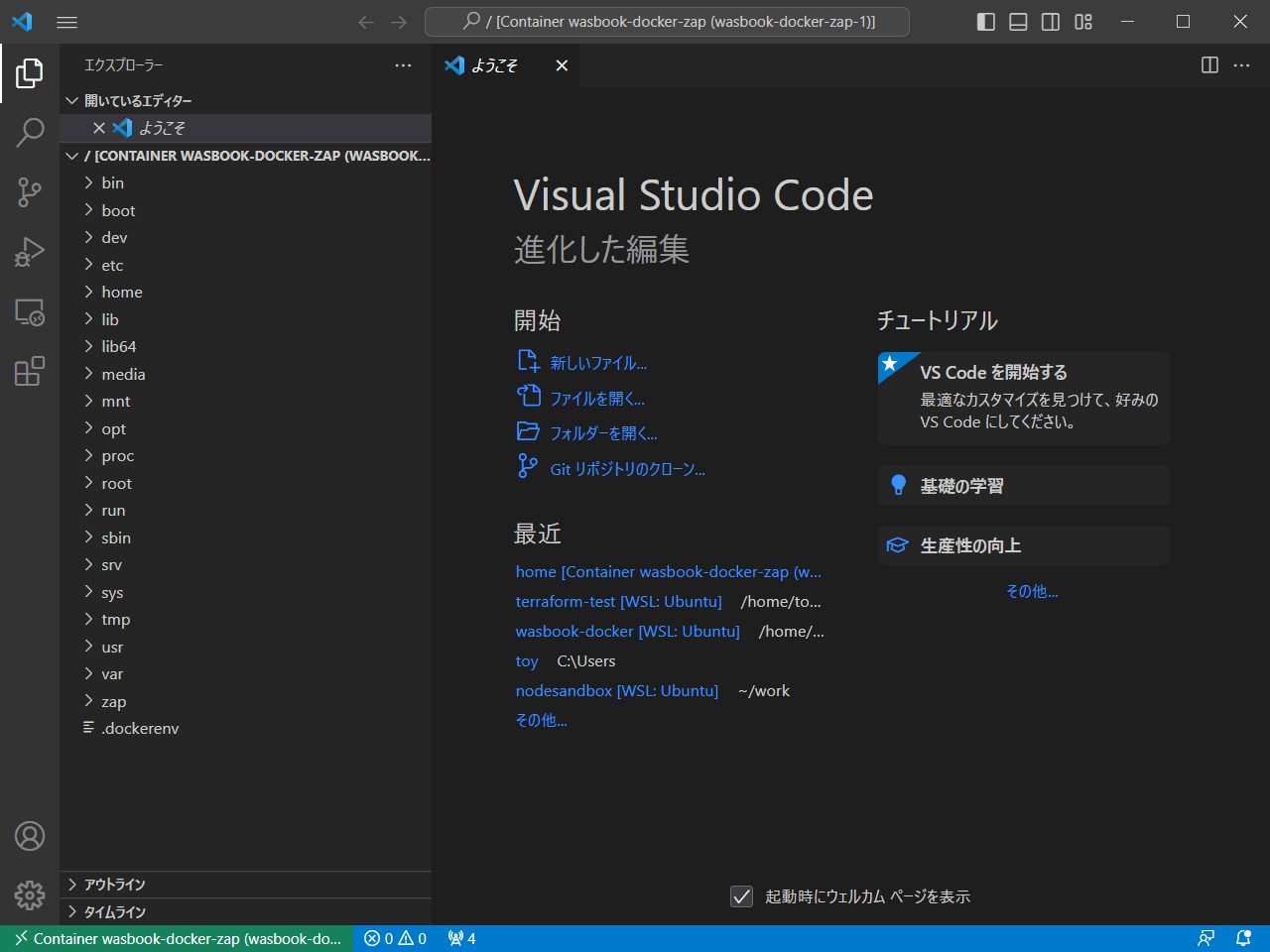Click the feedback icon in status bar

(x=1206, y=938)
